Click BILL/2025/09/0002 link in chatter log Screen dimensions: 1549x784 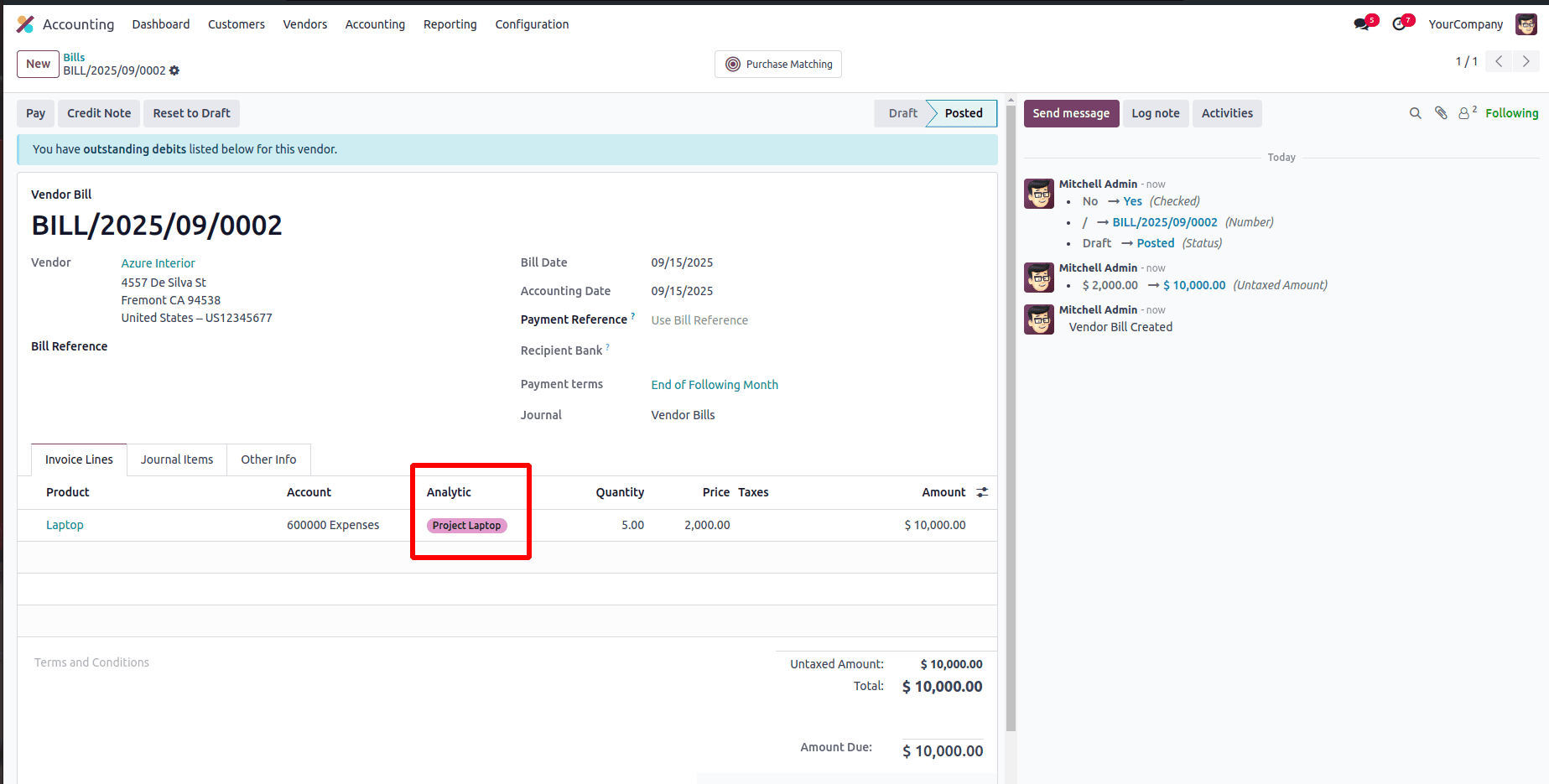coord(1165,222)
